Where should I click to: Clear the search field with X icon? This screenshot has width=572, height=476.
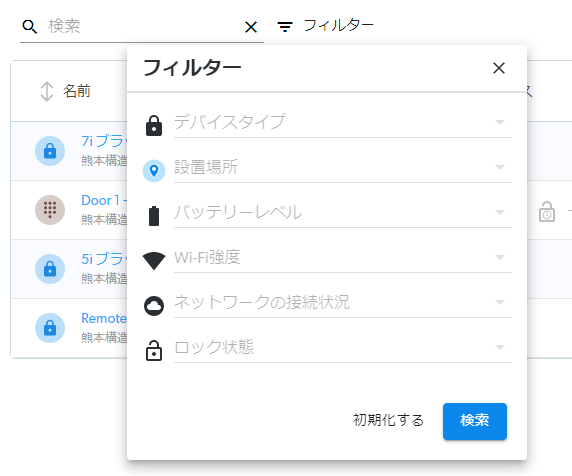coord(251,27)
